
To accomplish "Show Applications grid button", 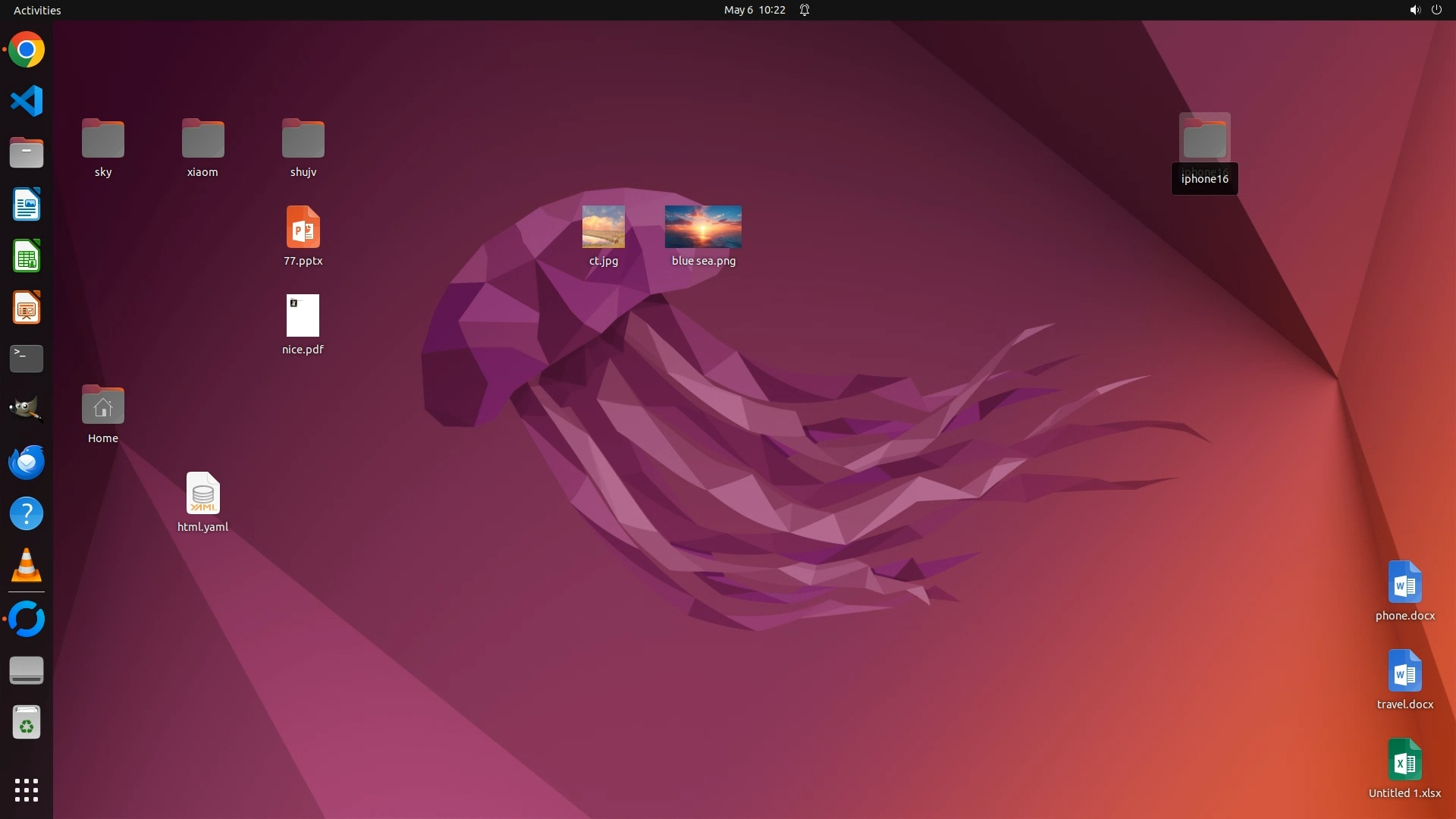I will pyautogui.click(x=27, y=790).
